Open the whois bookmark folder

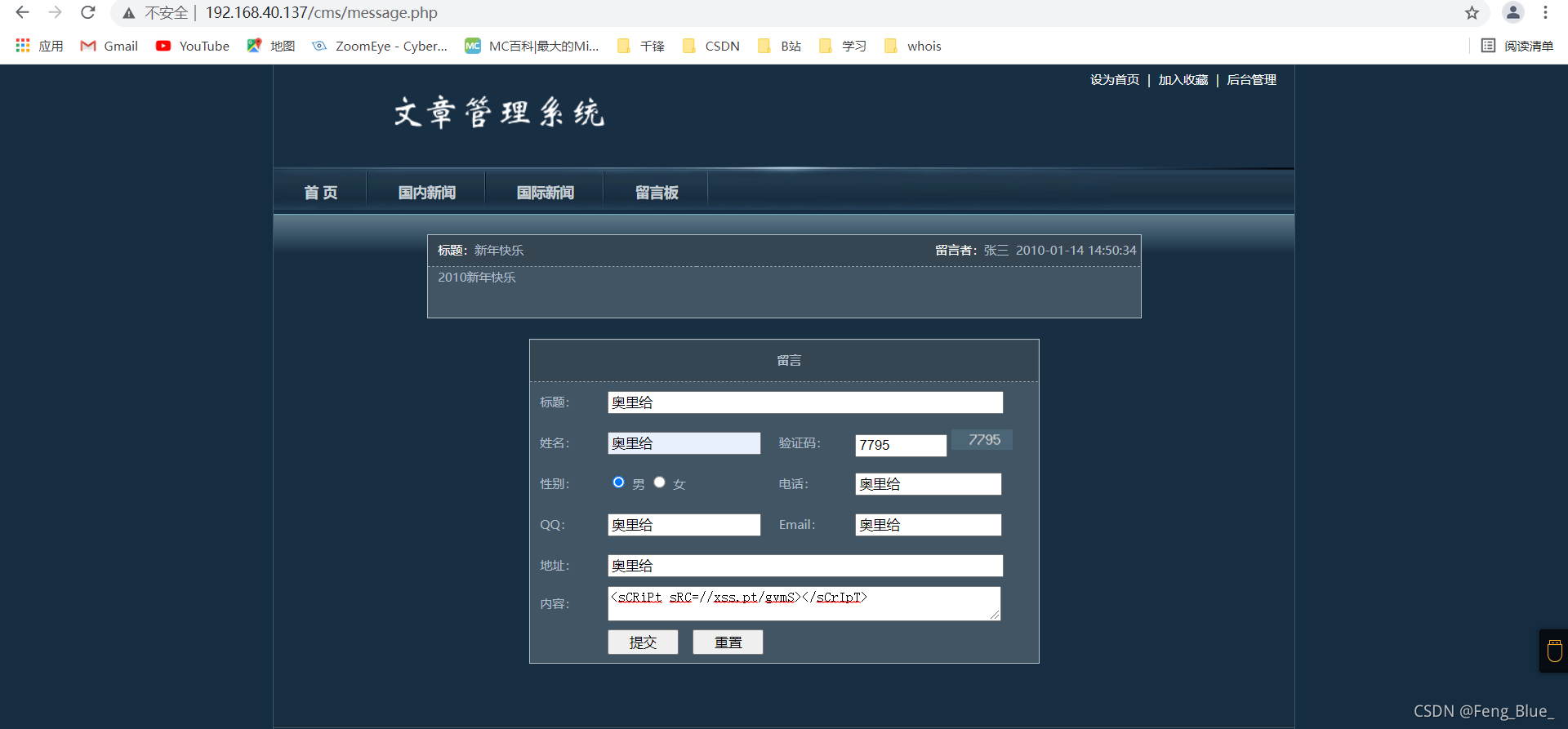(913, 46)
